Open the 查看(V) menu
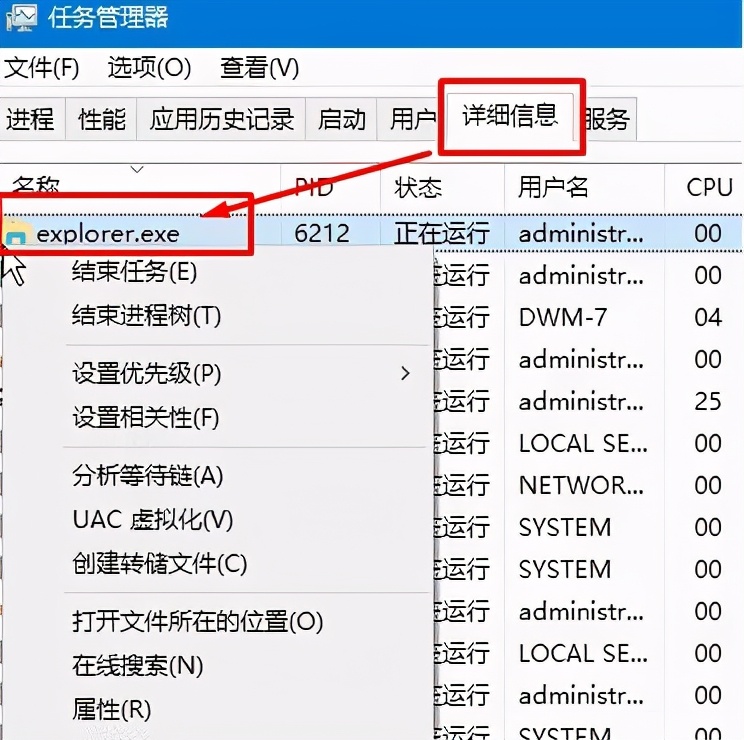The width and height of the screenshot is (744, 740). coord(259,68)
